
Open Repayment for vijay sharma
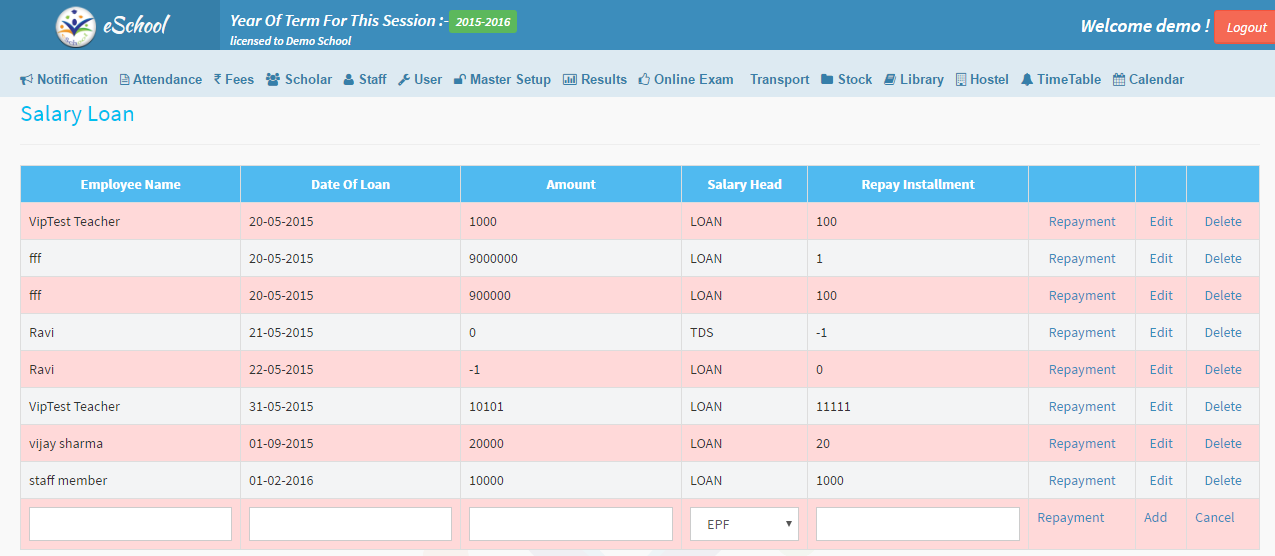tap(1082, 443)
